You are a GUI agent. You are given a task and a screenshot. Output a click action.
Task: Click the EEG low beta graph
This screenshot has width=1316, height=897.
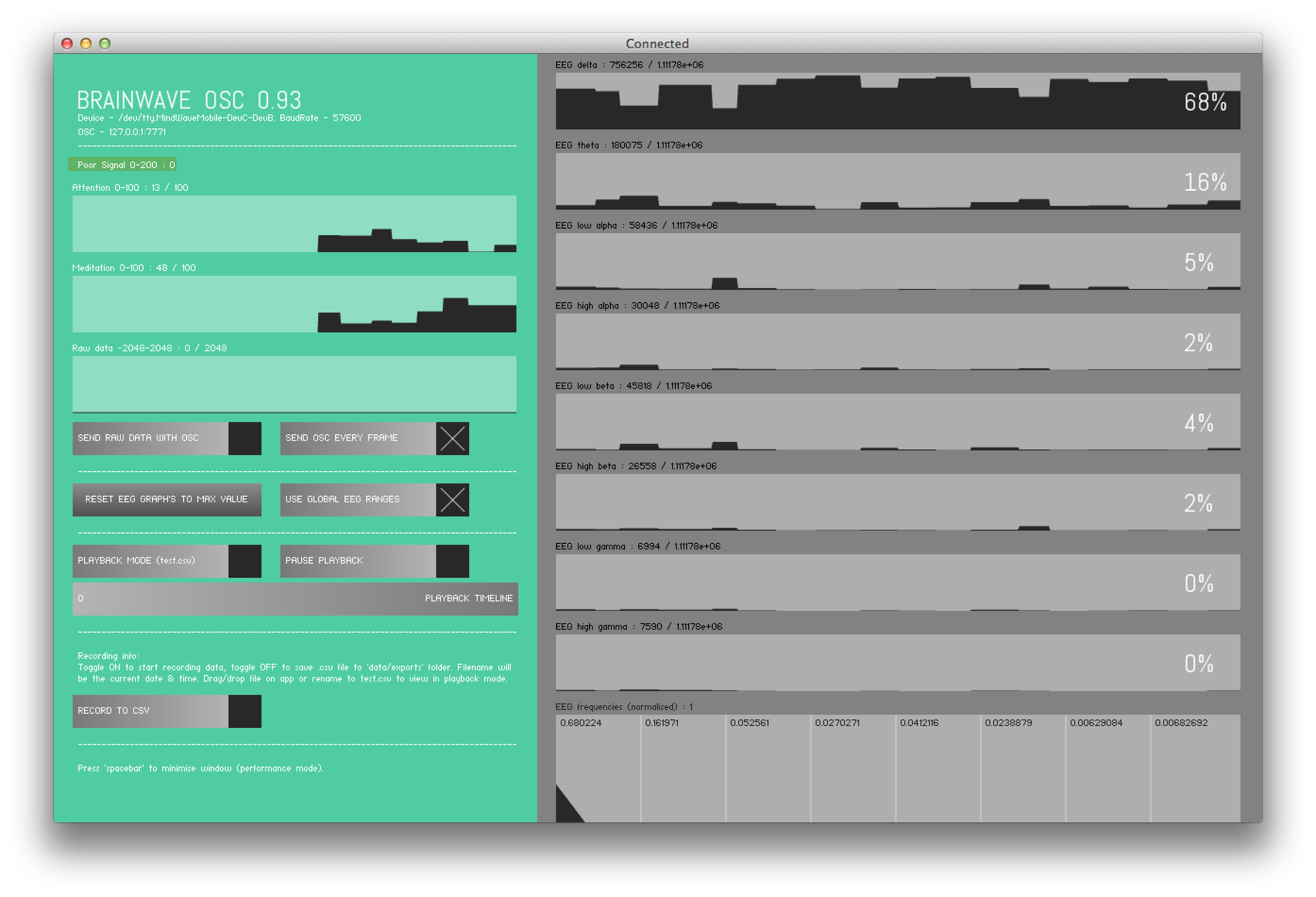[x=898, y=422]
